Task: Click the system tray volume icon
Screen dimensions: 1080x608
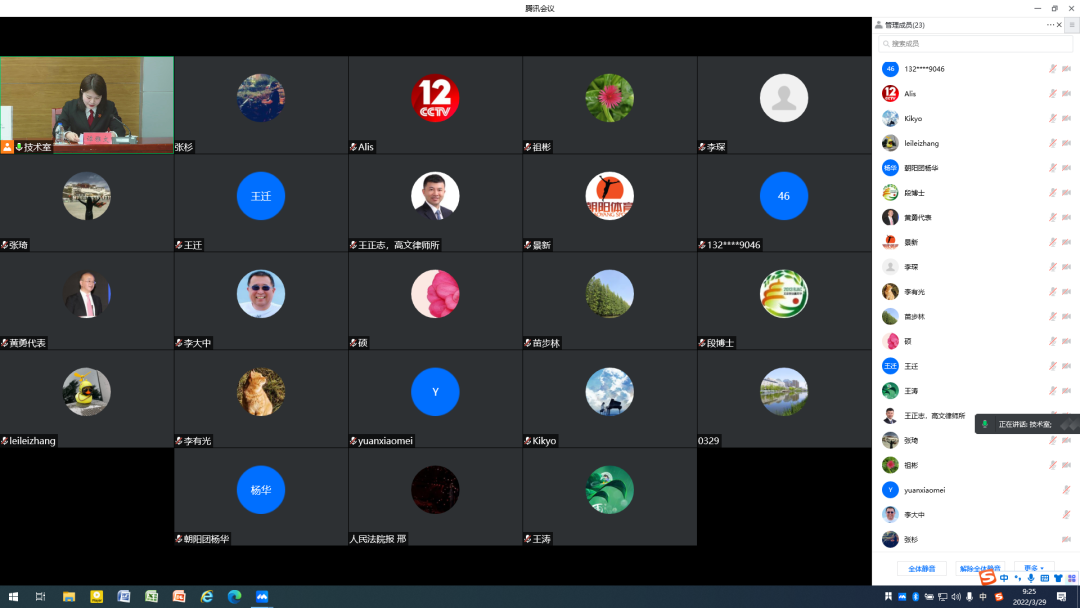Action: click(956, 597)
